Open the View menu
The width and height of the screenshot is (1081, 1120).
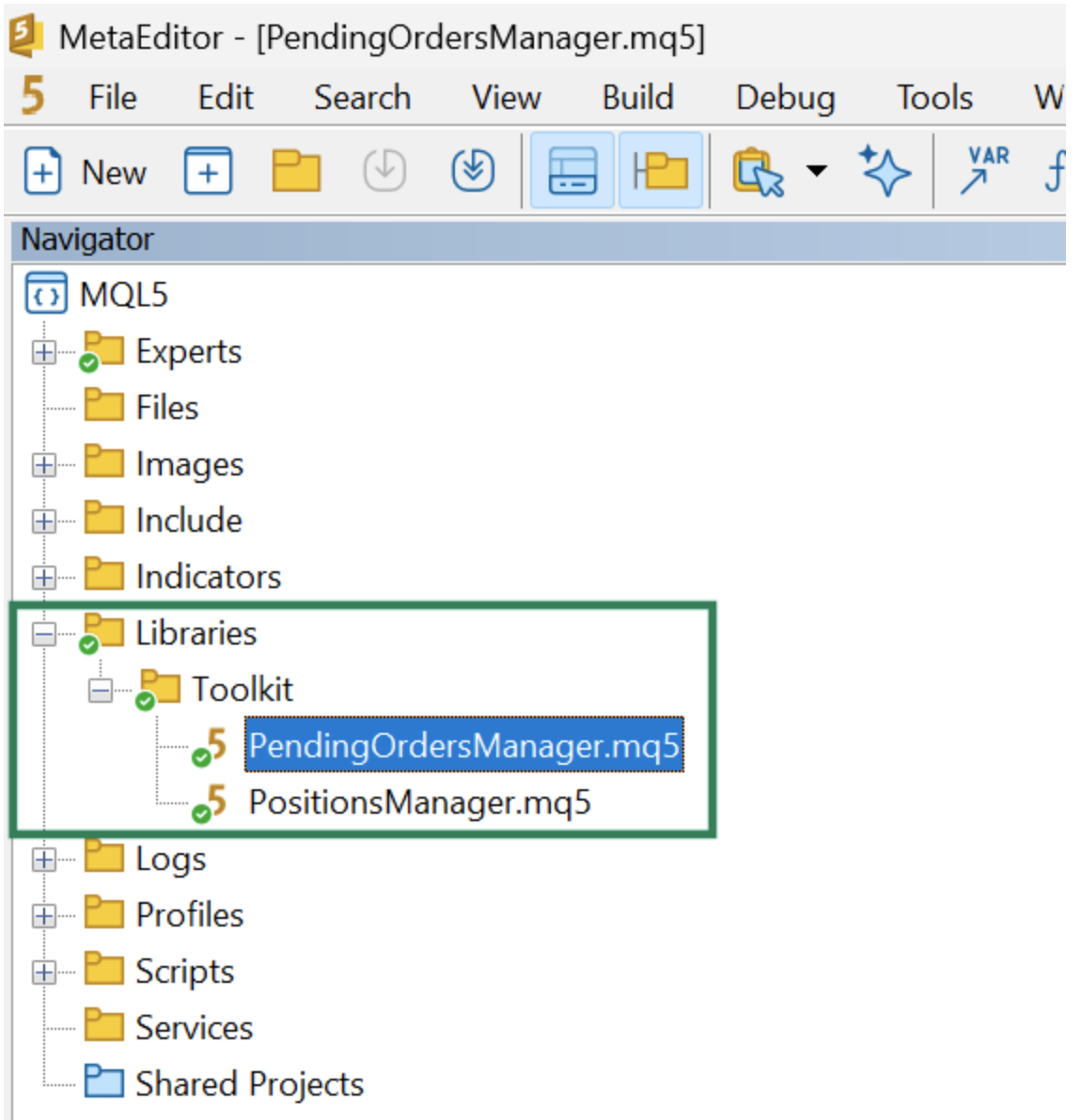(x=506, y=97)
